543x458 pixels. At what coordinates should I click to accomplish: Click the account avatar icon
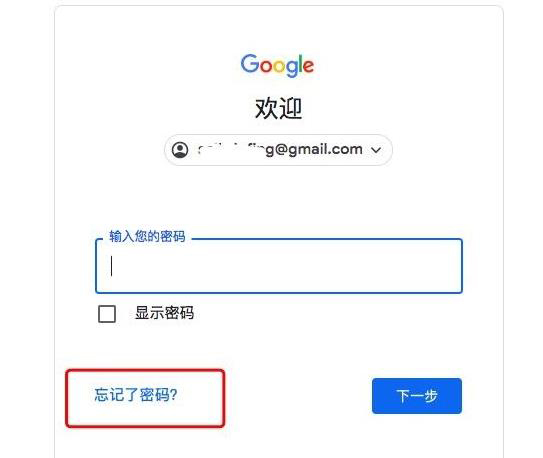click(180, 150)
